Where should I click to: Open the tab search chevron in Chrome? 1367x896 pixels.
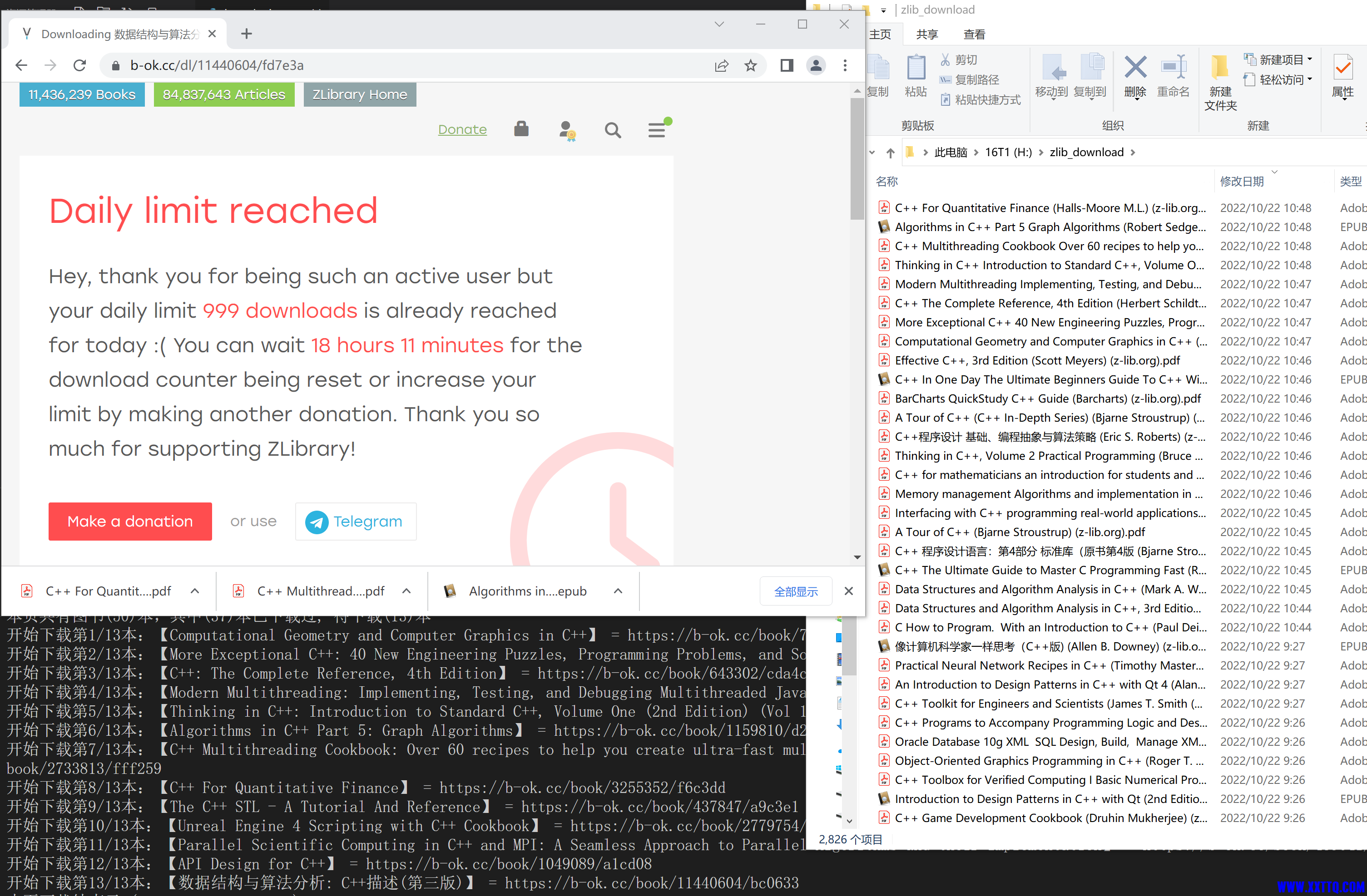(x=719, y=24)
